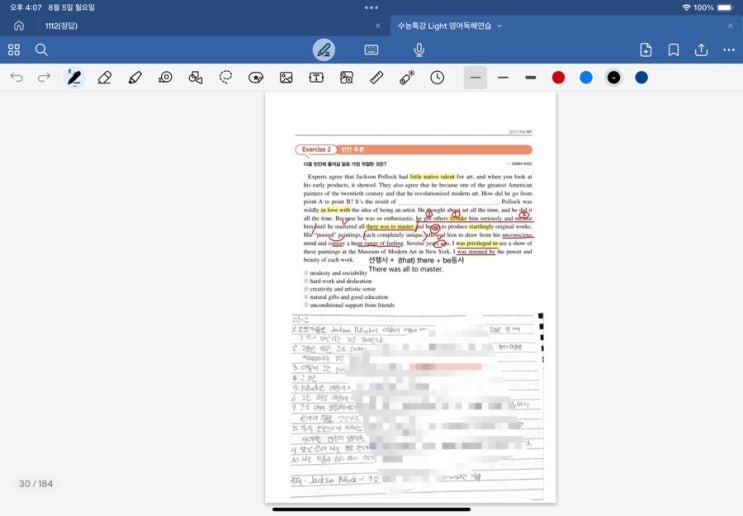
Task: Close the 1112(정답) tab
Action: pos(378,26)
